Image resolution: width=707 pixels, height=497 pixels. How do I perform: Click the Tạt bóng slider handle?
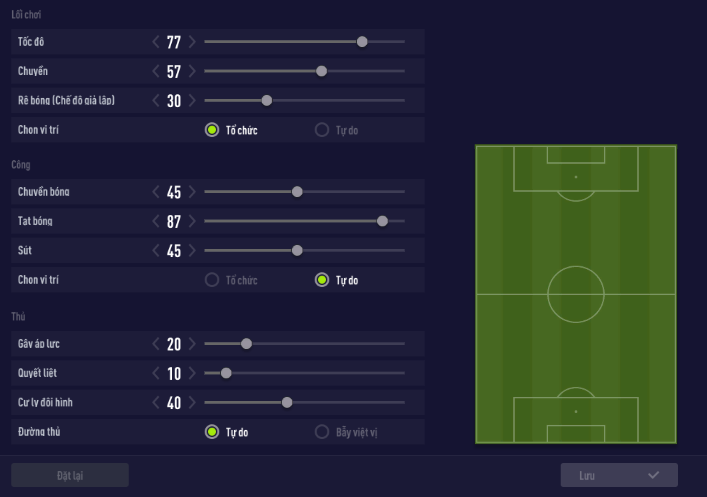[382, 221]
